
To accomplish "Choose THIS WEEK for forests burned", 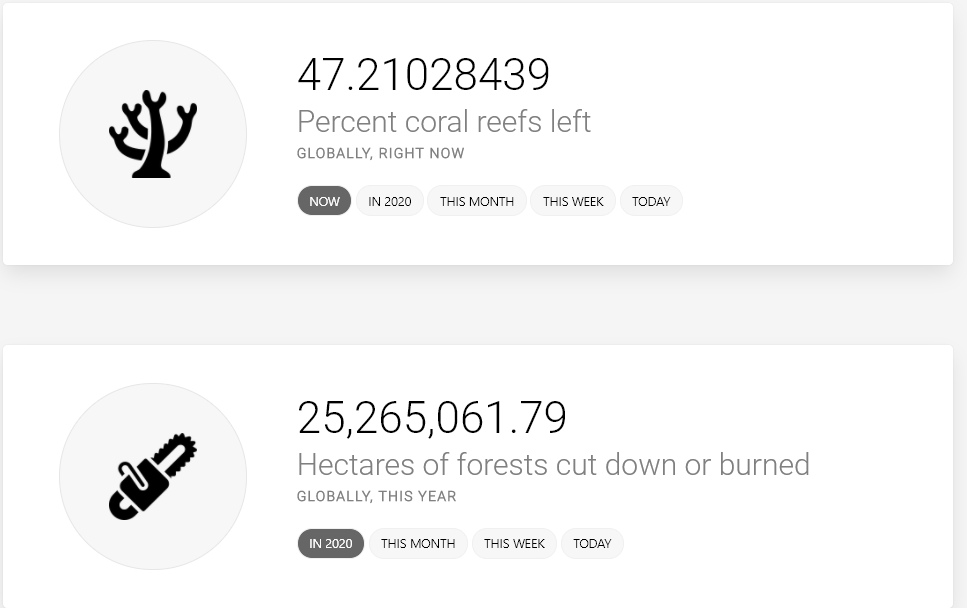I will pyautogui.click(x=514, y=543).
